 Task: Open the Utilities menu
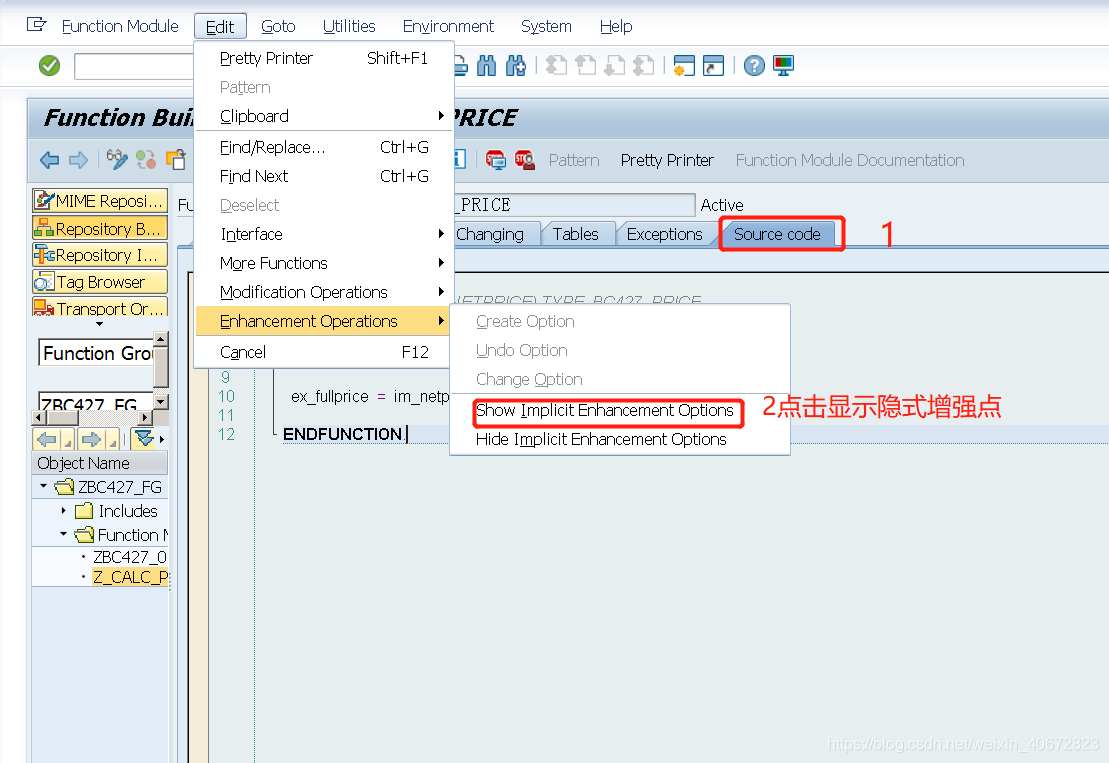tap(349, 26)
